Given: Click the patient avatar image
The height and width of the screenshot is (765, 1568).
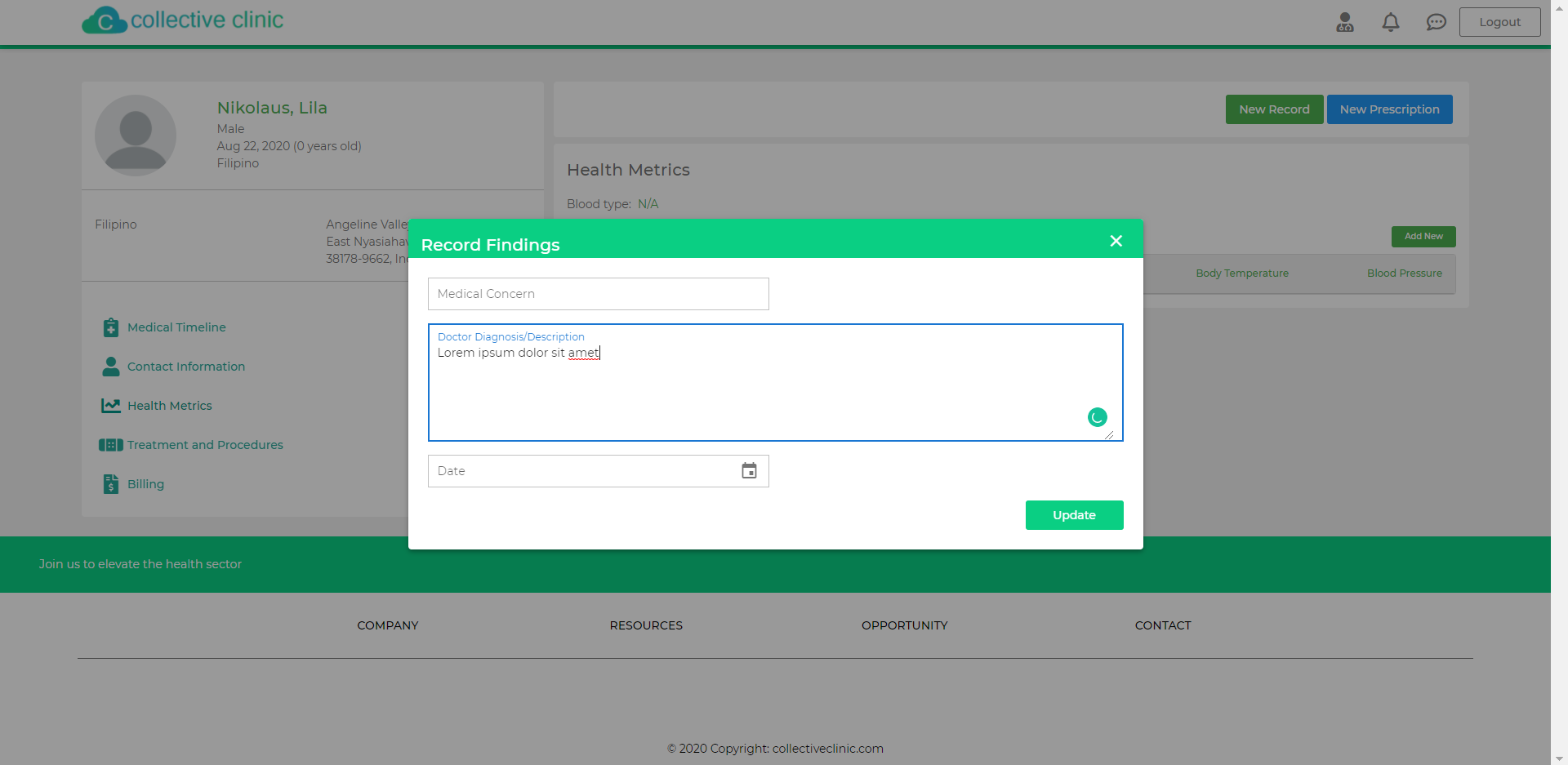Looking at the screenshot, I should point(136,136).
